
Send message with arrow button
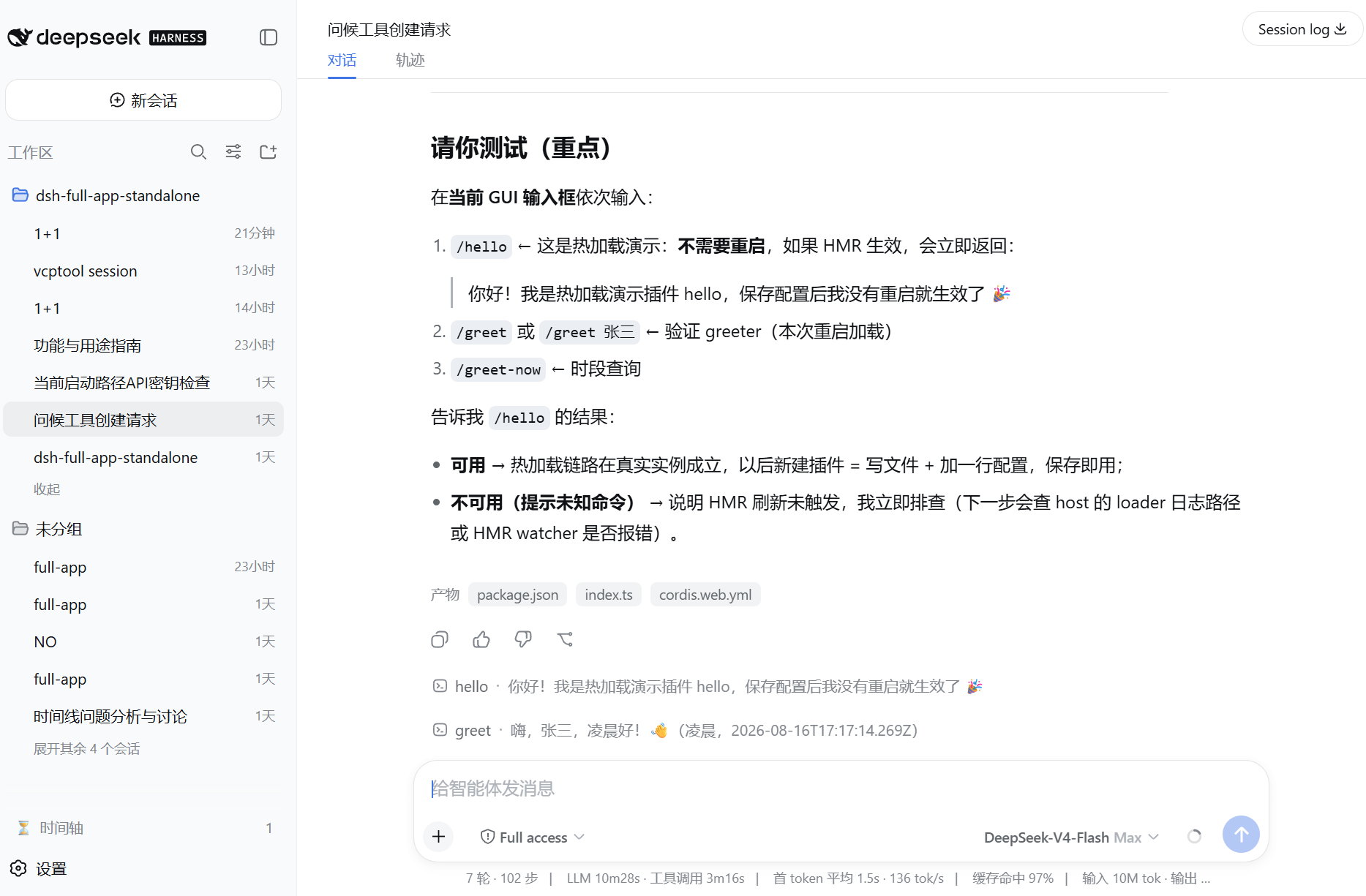coord(1241,835)
